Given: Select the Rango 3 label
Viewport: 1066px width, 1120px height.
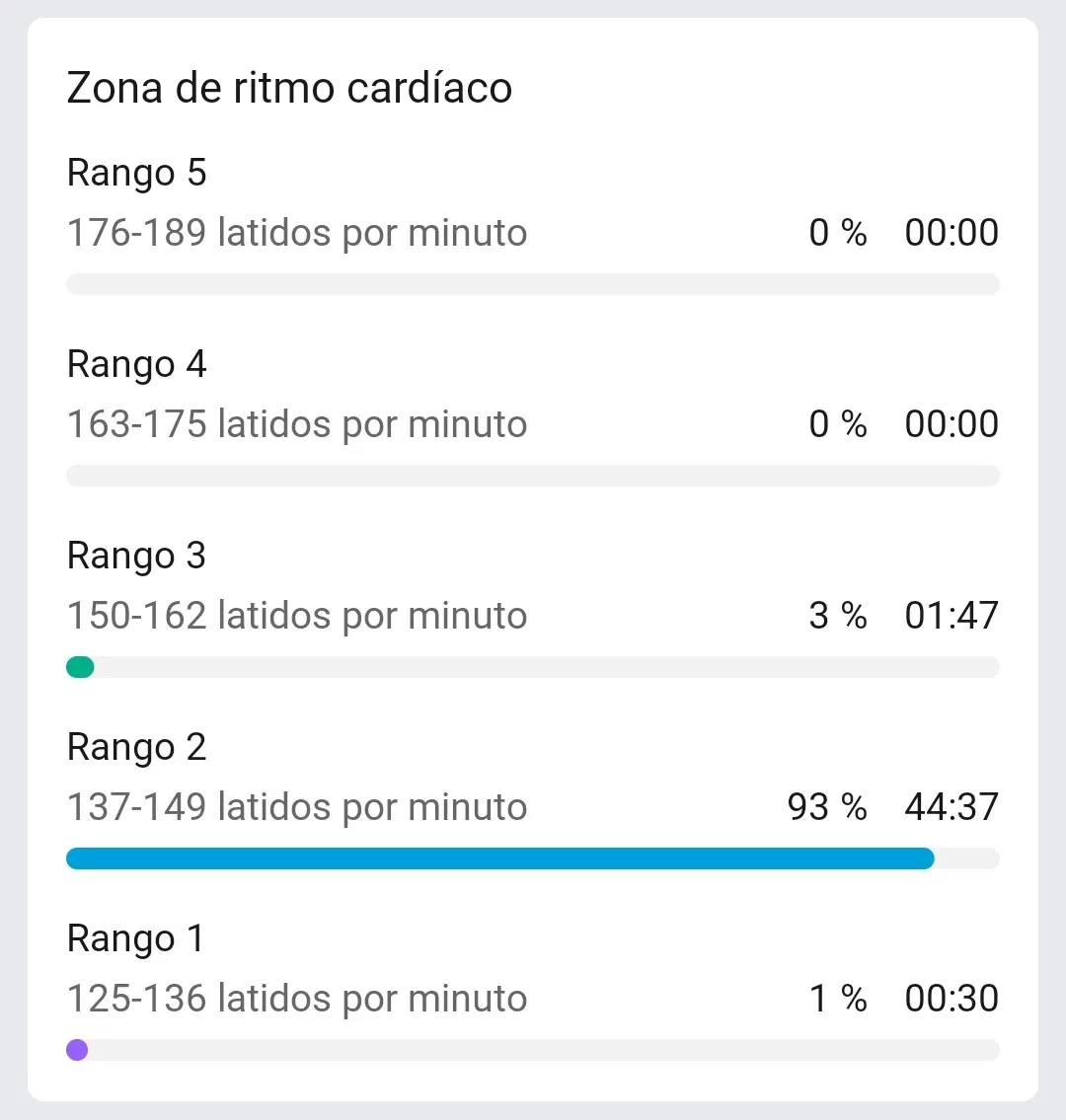Looking at the screenshot, I should point(136,557).
